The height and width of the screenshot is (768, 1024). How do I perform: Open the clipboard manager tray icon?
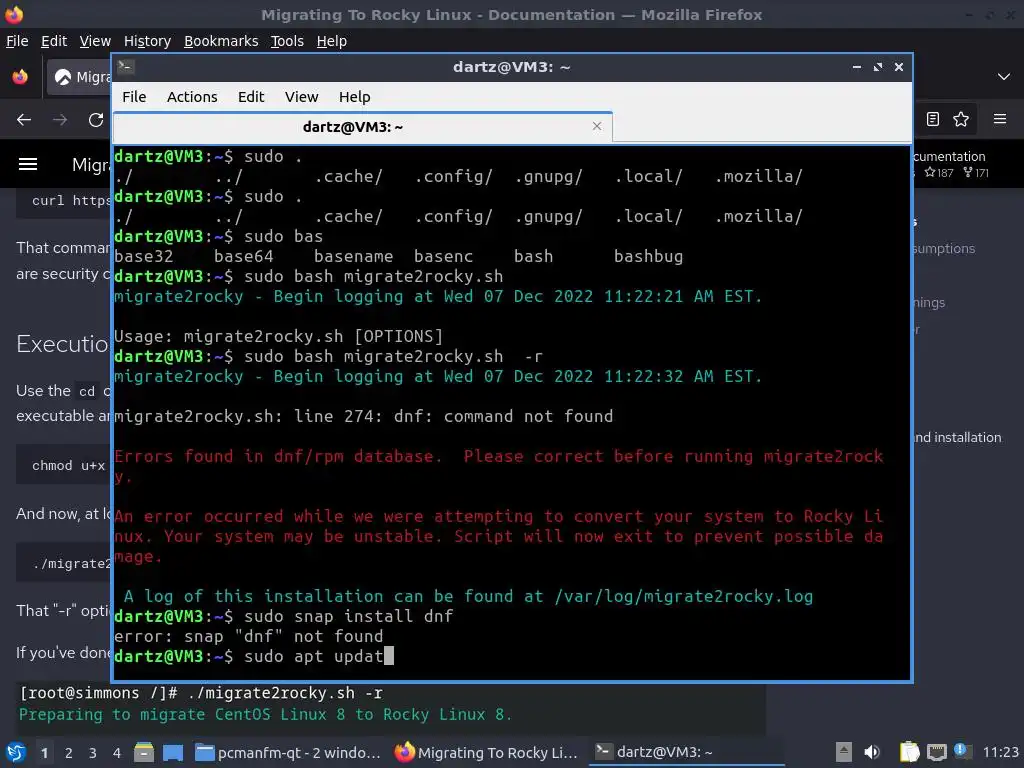[908, 752]
